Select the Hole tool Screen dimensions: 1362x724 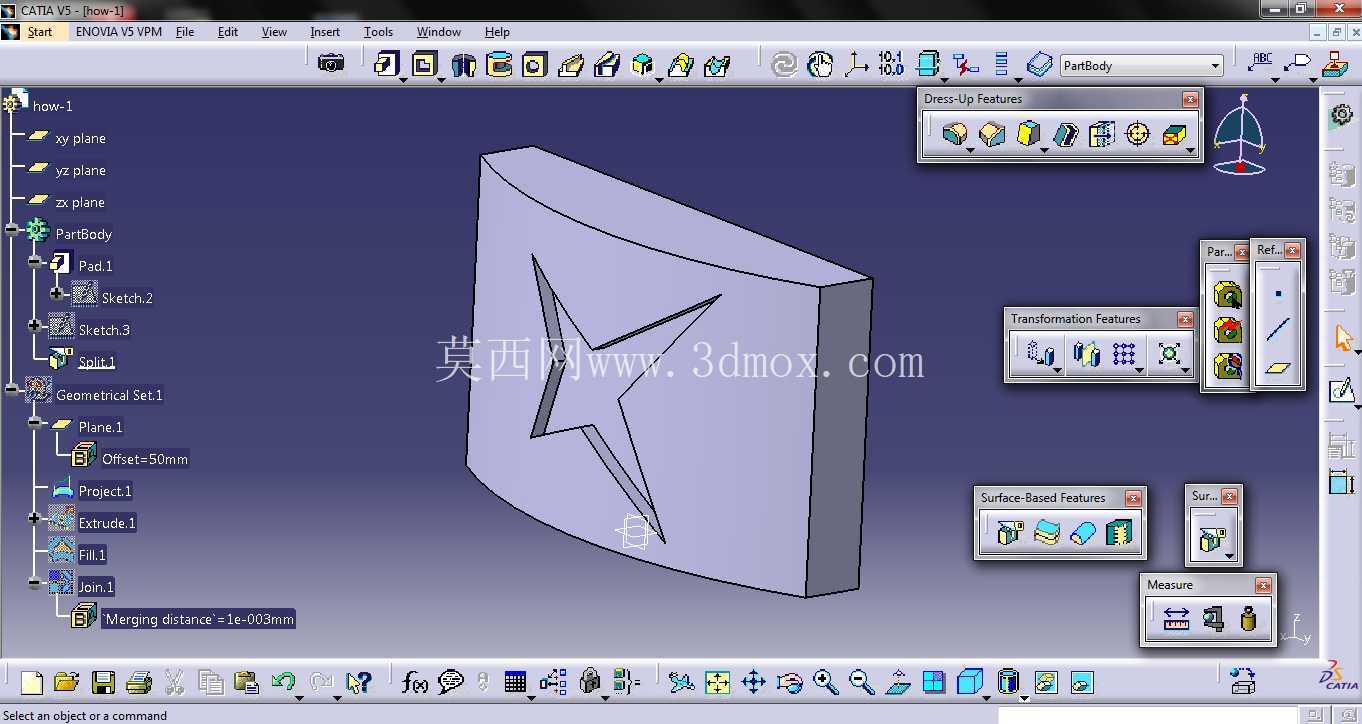535,65
